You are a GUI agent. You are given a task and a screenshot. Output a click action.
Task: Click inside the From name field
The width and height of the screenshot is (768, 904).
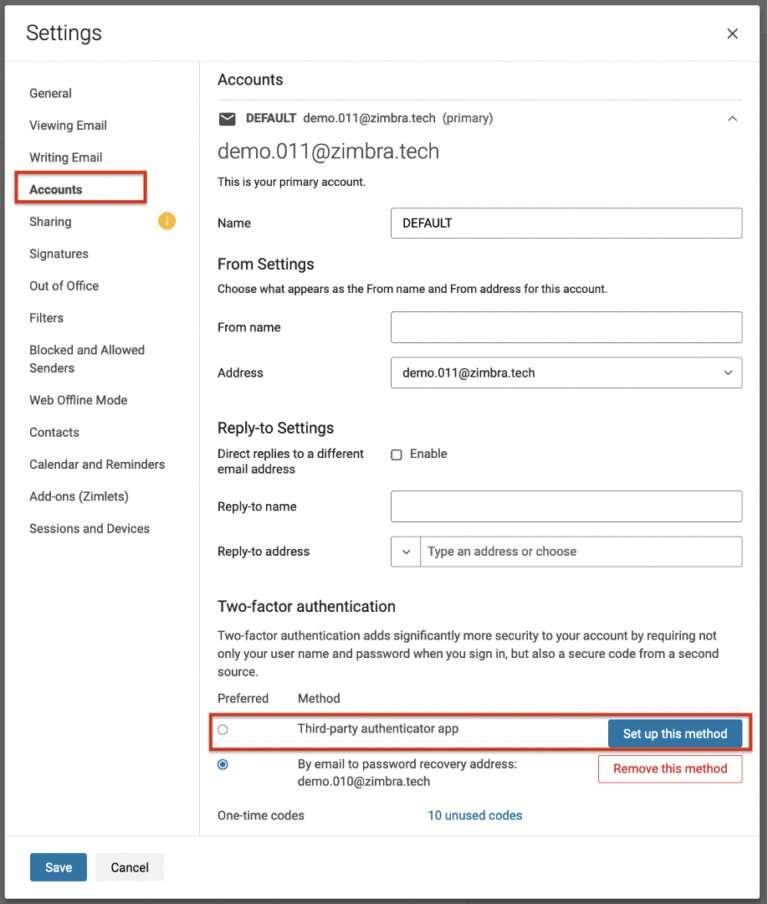[565, 327]
